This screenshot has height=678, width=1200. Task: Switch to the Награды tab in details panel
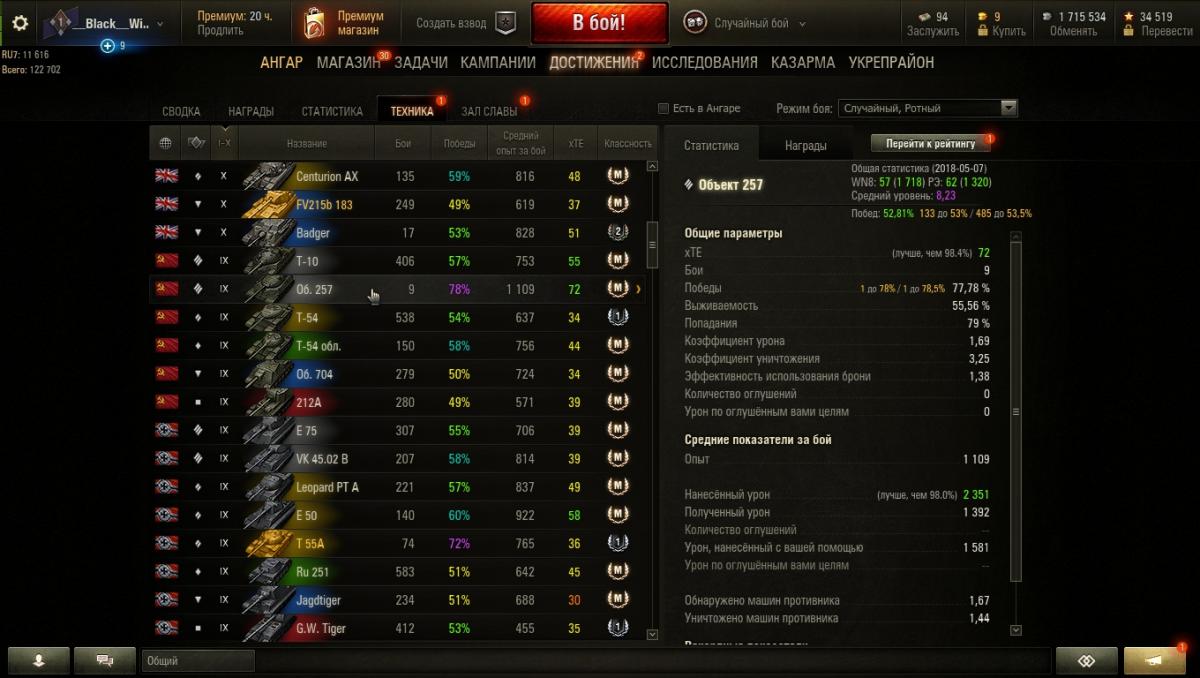coord(806,145)
